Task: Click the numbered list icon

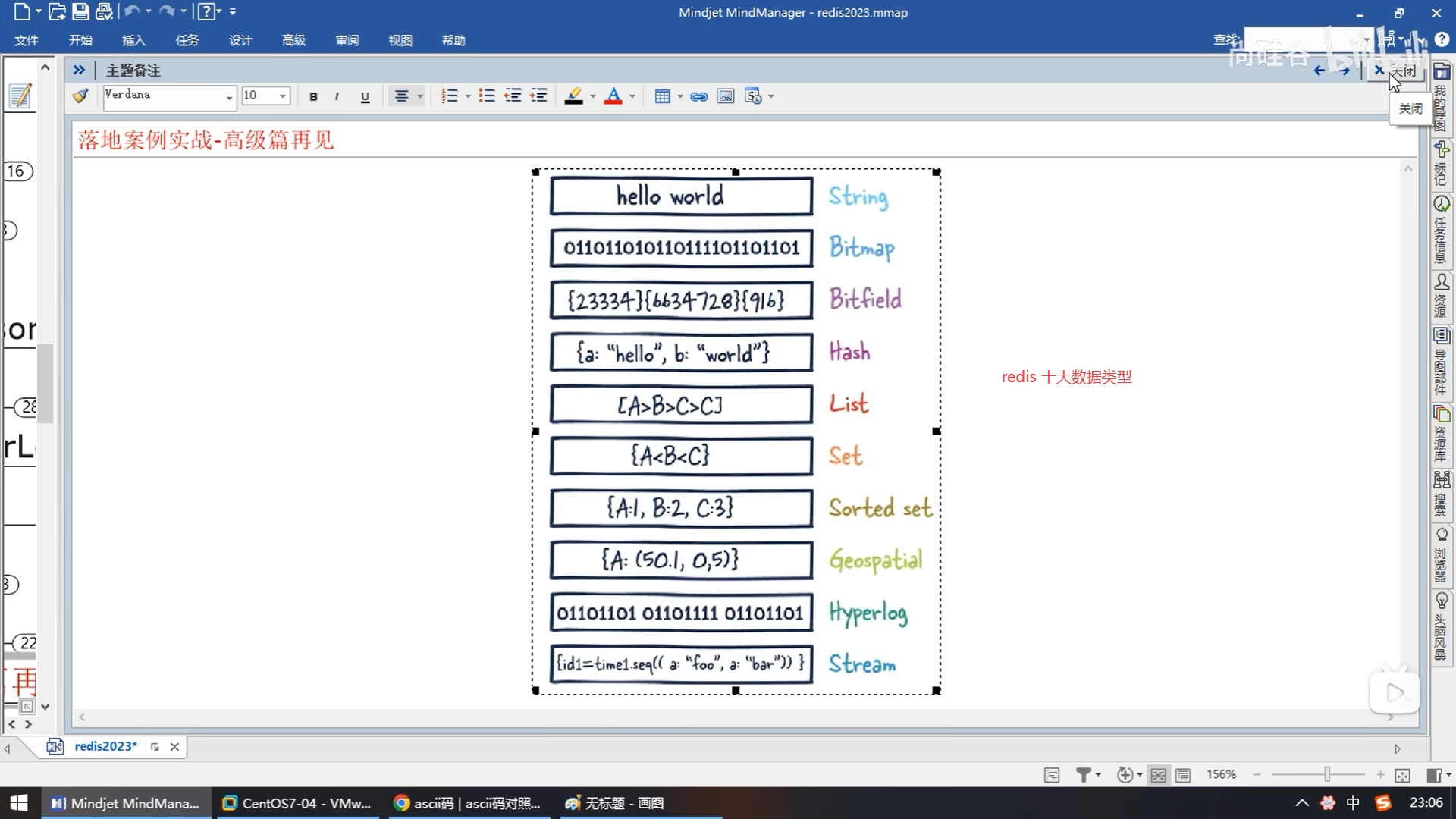Action: click(450, 96)
